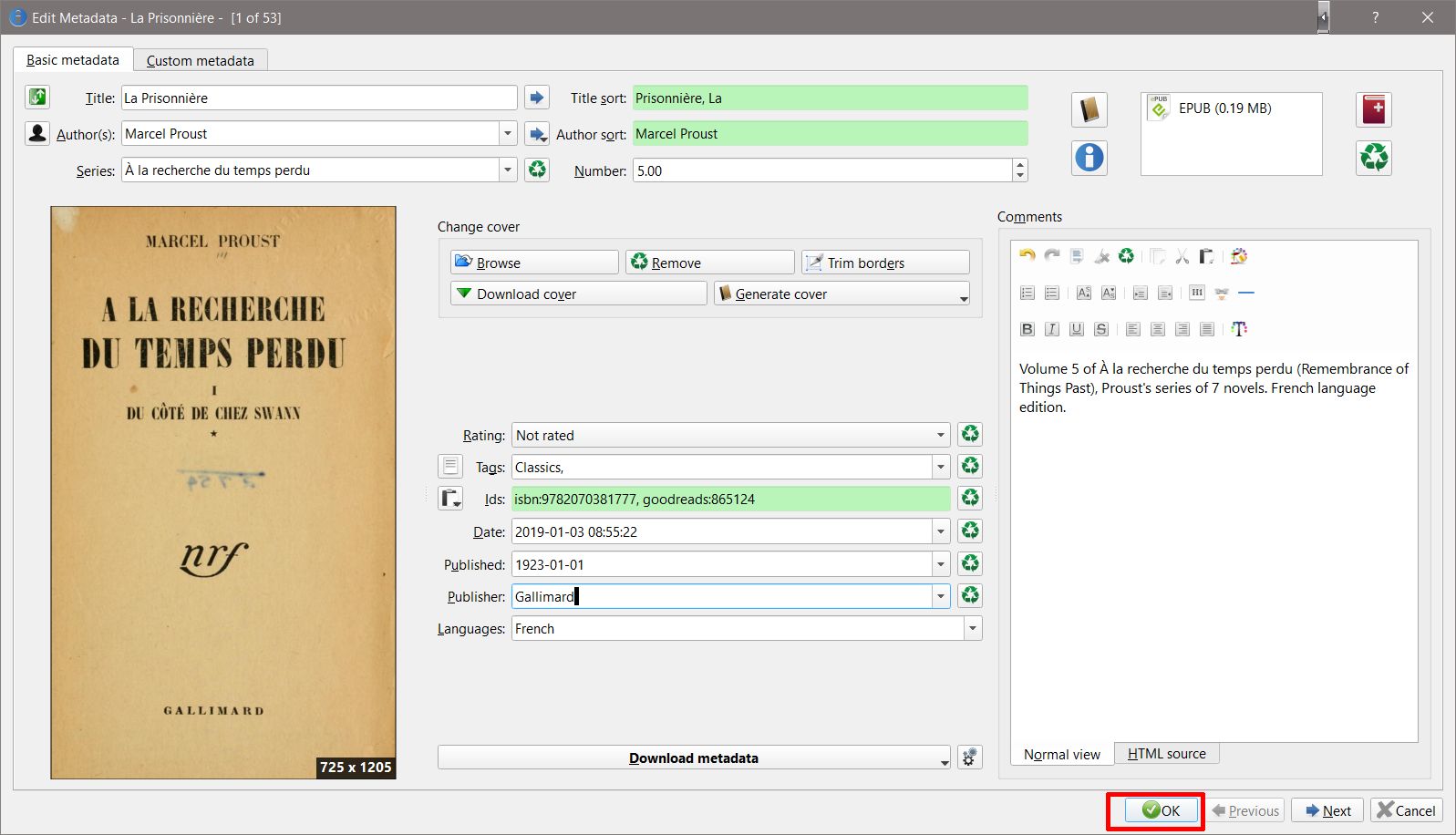
Task: Click the arrow to auto-generate title sort
Action: [x=537, y=98]
